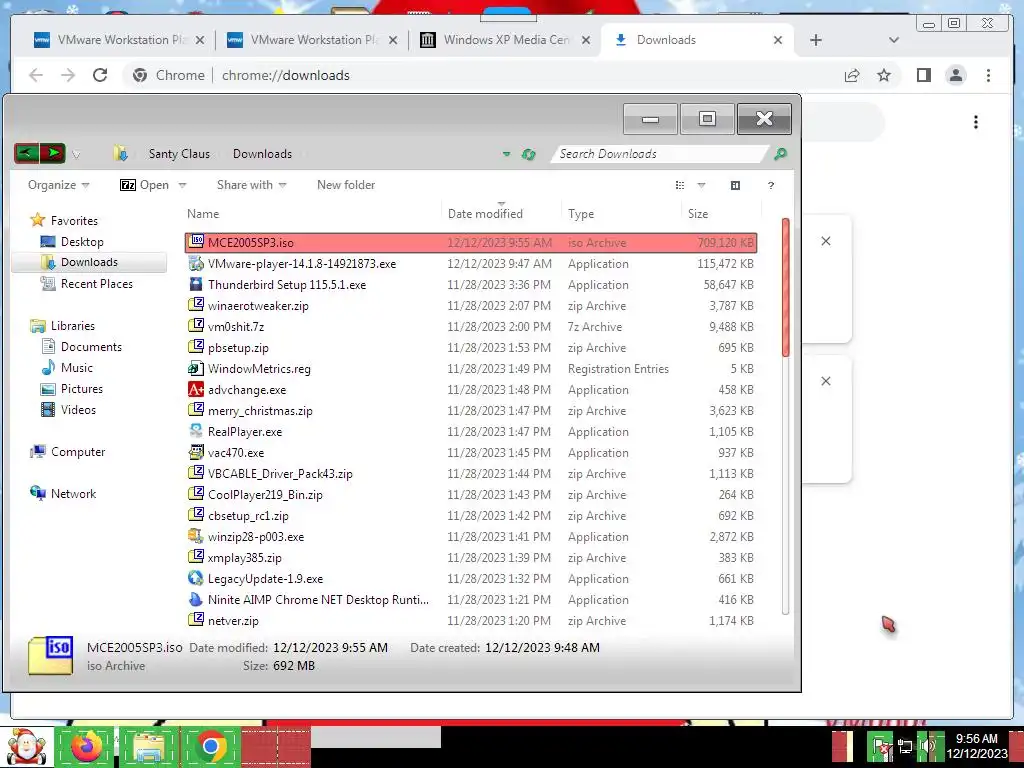Expand the Open button dropdown arrow

(182, 185)
